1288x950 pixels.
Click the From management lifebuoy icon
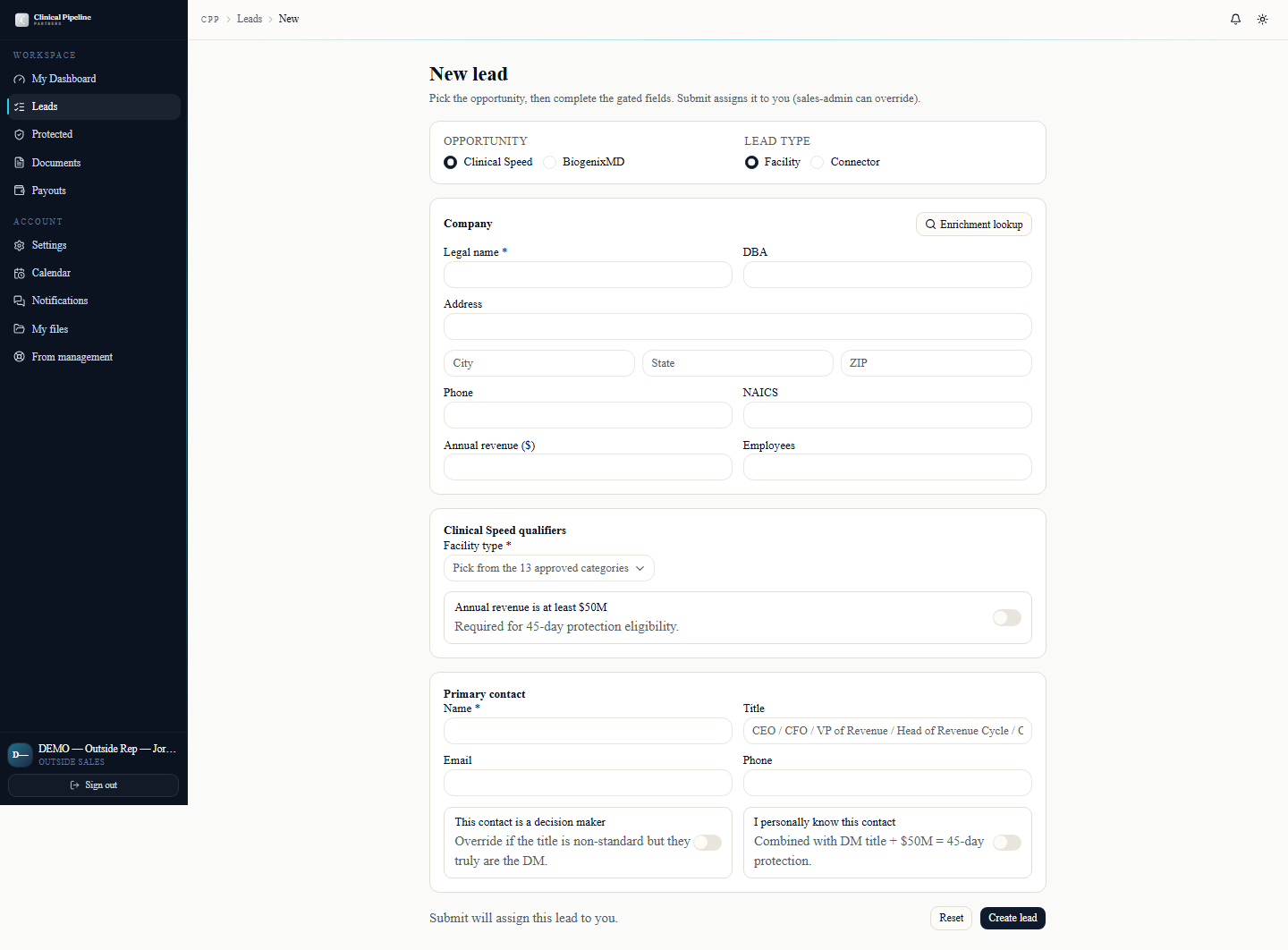pyautogui.click(x=20, y=357)
